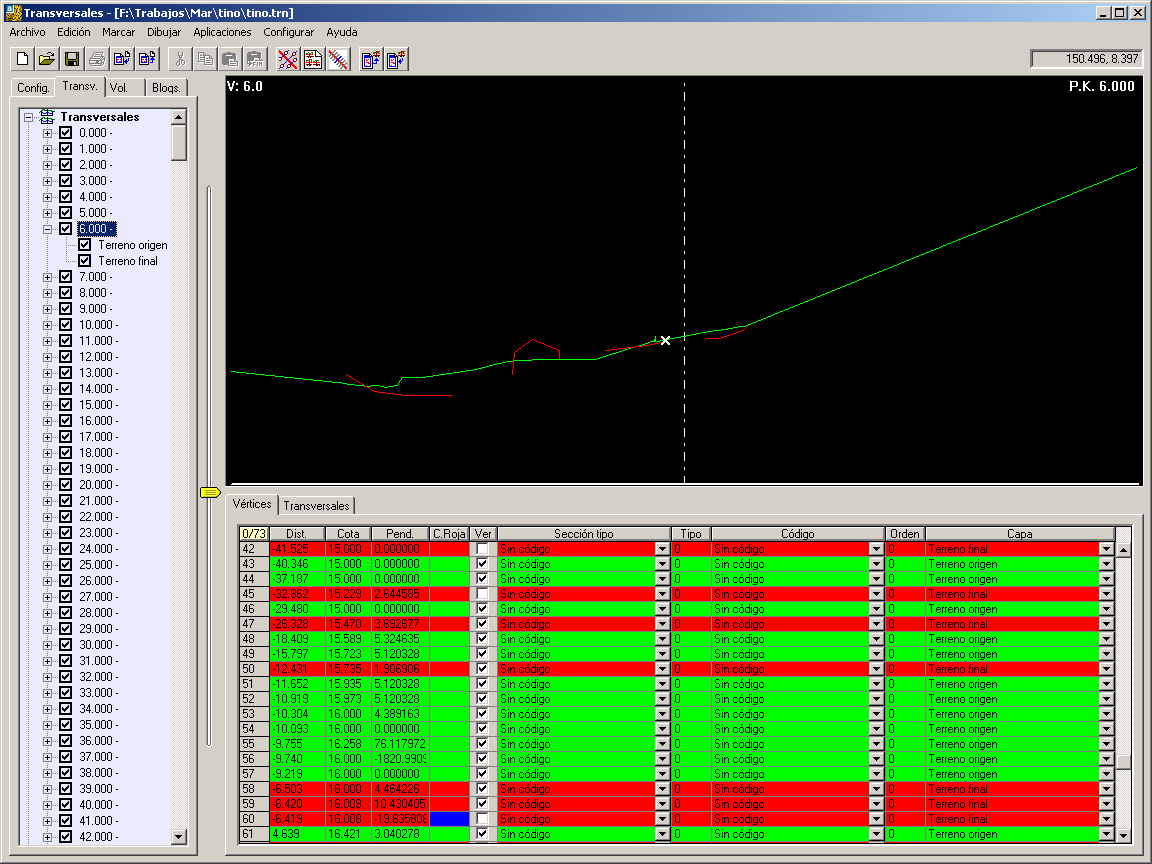Click the Capa column header

click(1020, 534)
